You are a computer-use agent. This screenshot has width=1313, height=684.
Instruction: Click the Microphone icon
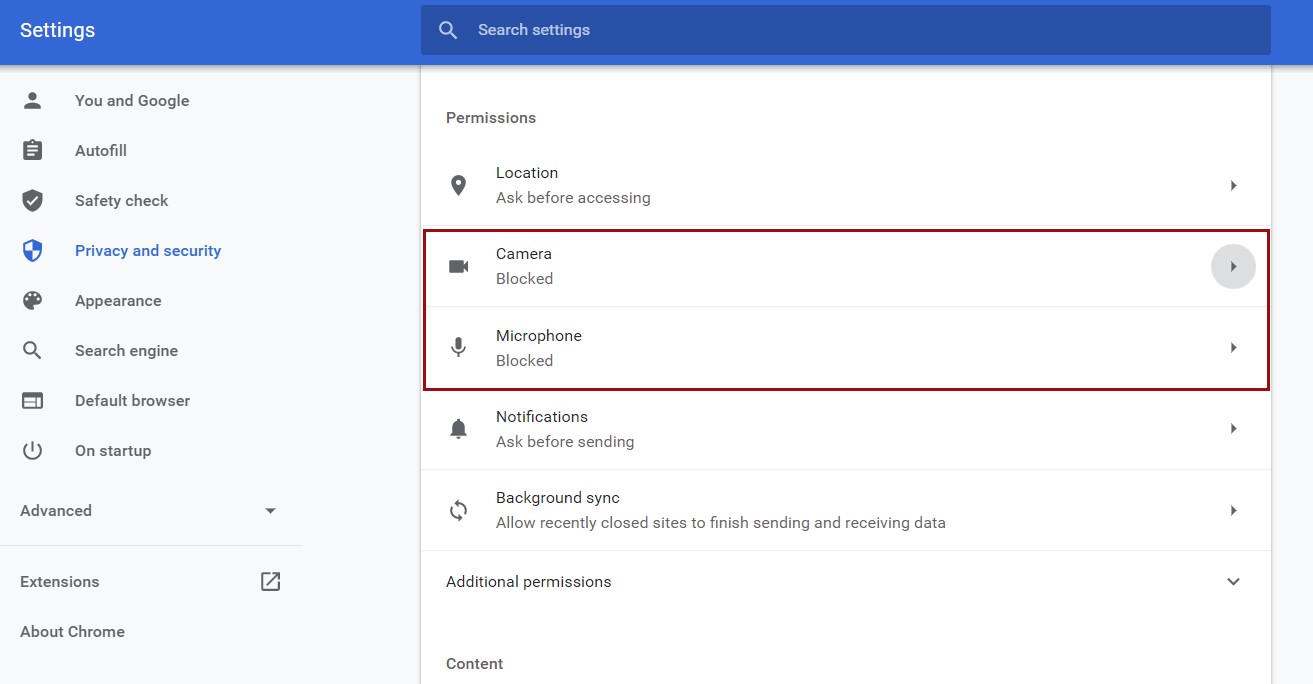(458, 347)
